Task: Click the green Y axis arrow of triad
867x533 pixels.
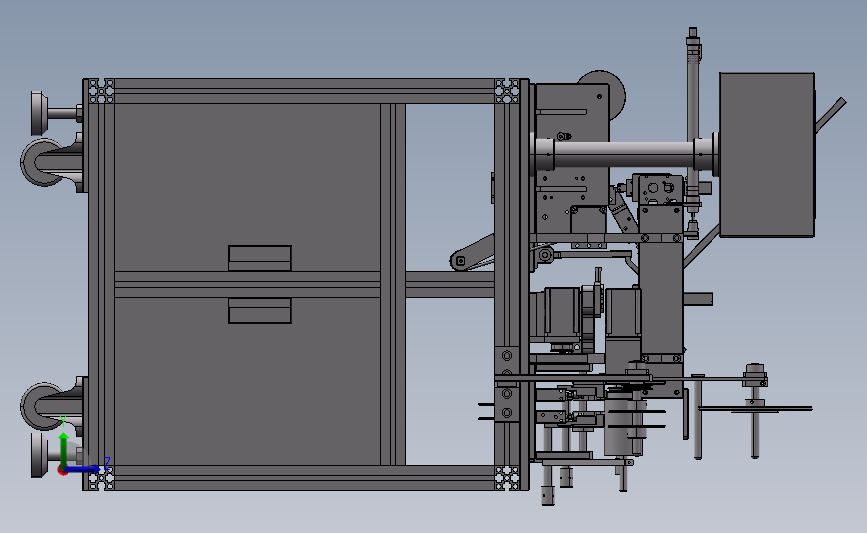Action: point(64,449)
